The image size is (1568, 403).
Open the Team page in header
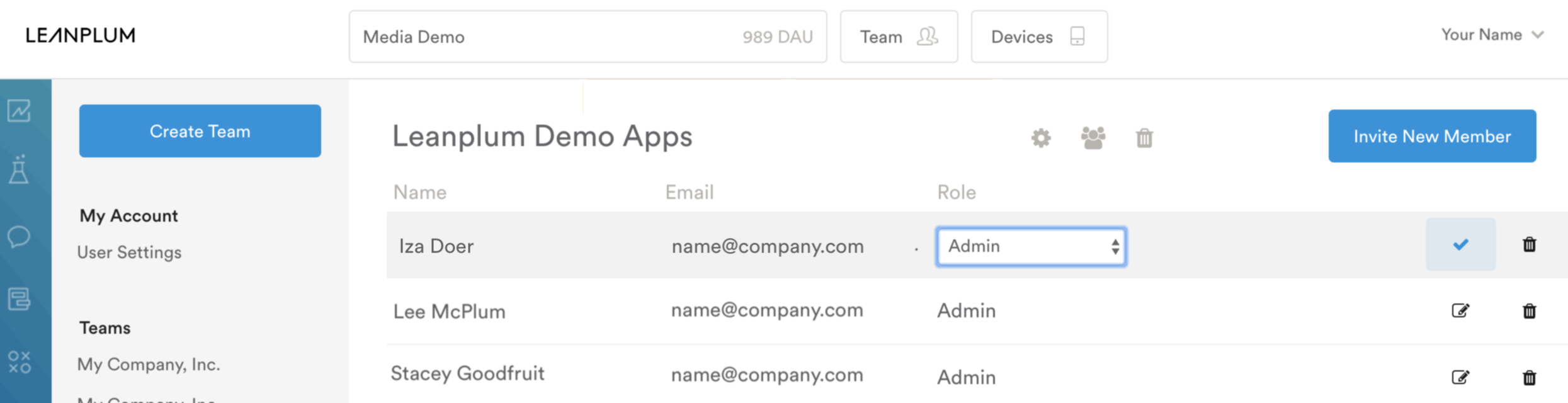(899, 37)
